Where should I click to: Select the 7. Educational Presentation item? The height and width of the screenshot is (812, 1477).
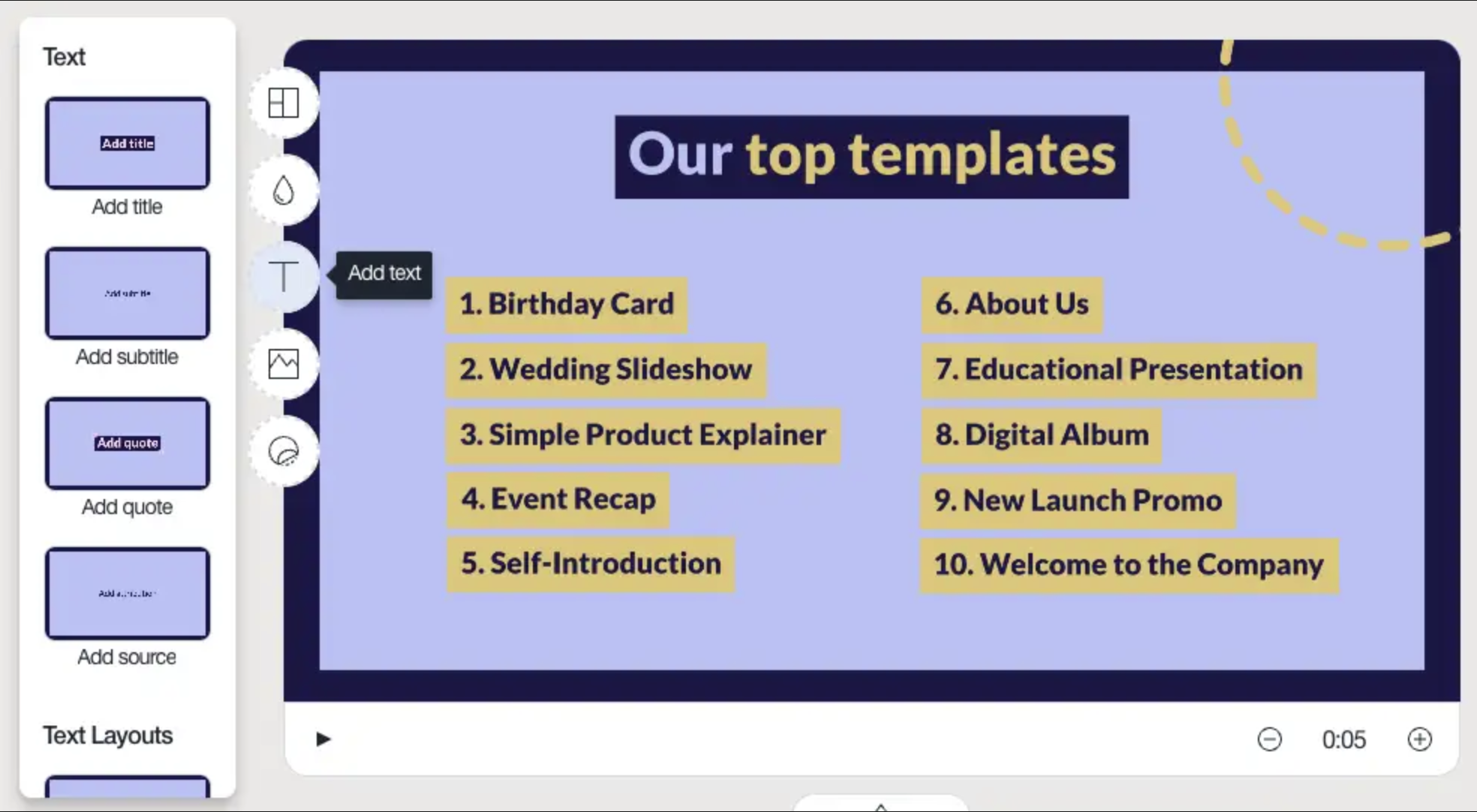1118,370
